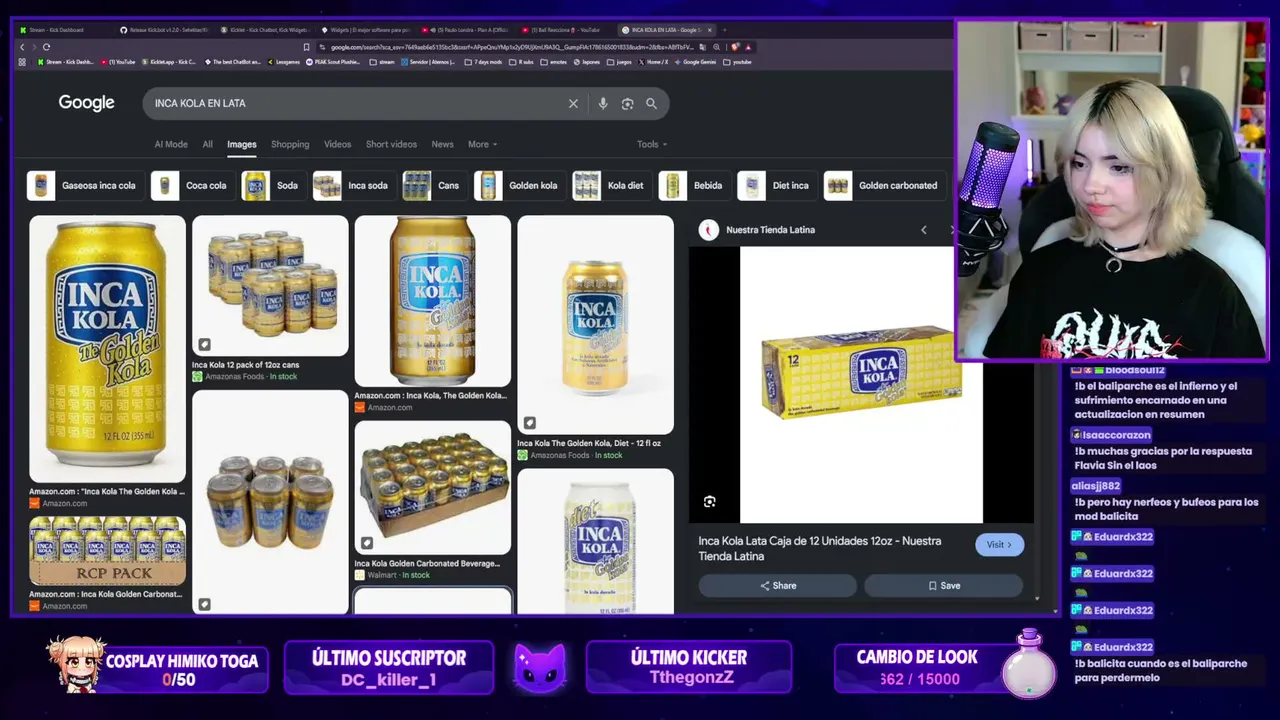Click the Amazonas Foods favicon under 12 pack result

click(197, 376)
